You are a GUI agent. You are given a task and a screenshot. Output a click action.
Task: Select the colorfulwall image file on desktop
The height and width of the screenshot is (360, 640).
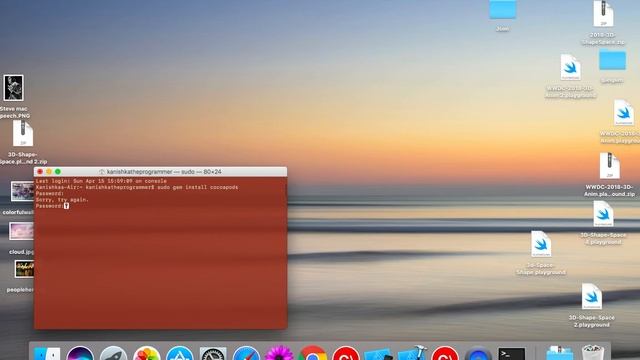coord(22,191)
